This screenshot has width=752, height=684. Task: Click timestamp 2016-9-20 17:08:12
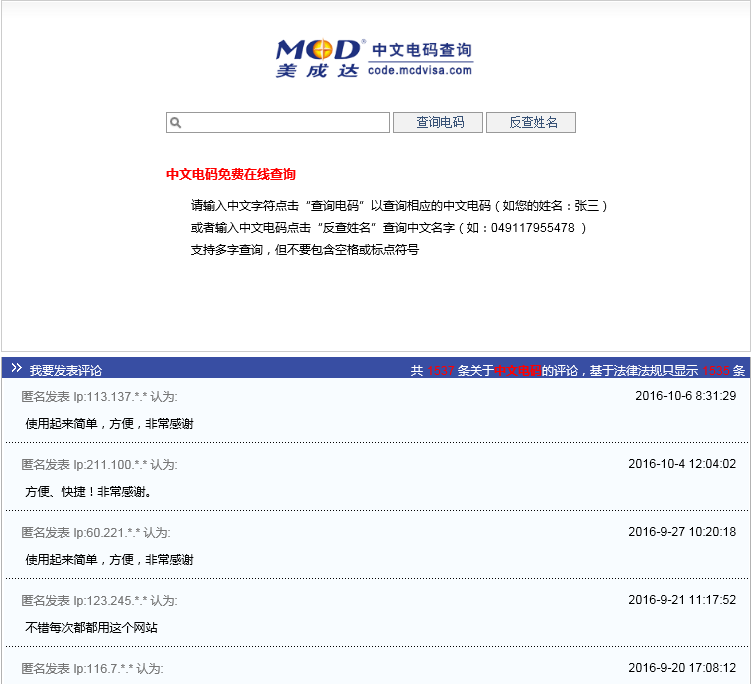(x=682, y=668)
